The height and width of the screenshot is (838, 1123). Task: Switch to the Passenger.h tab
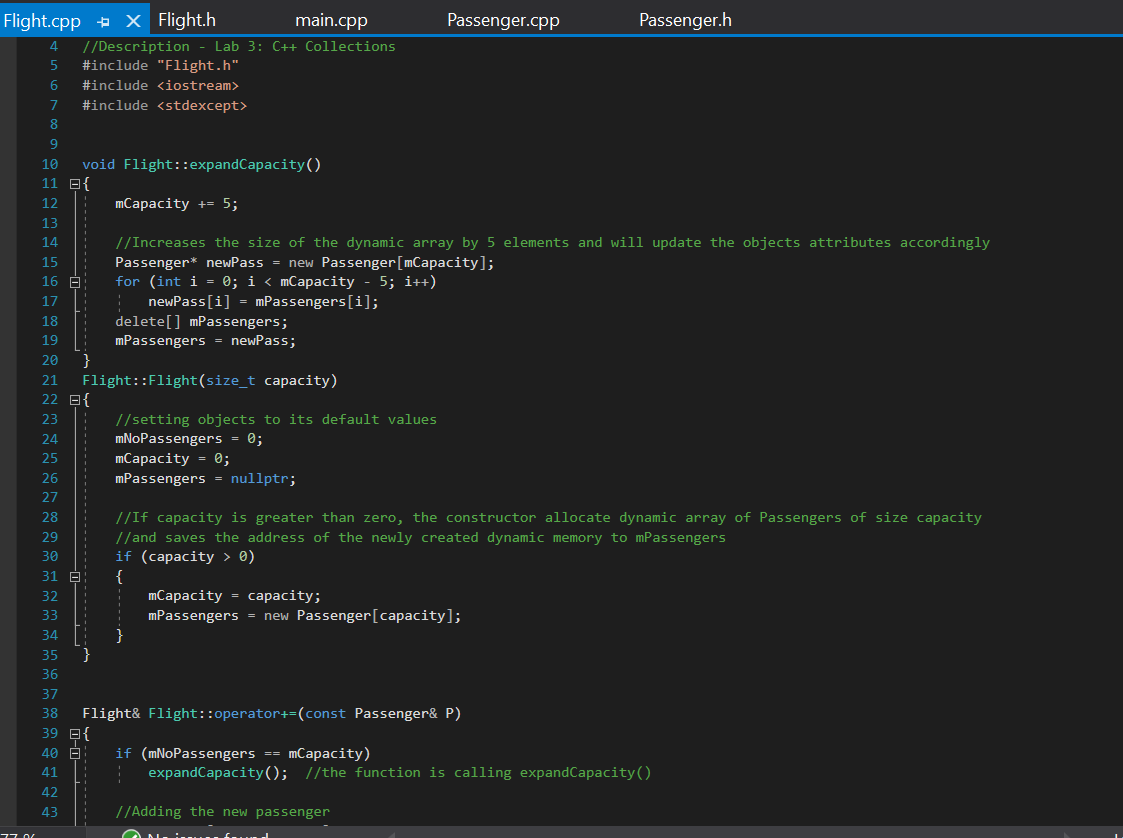click(685, 19)
